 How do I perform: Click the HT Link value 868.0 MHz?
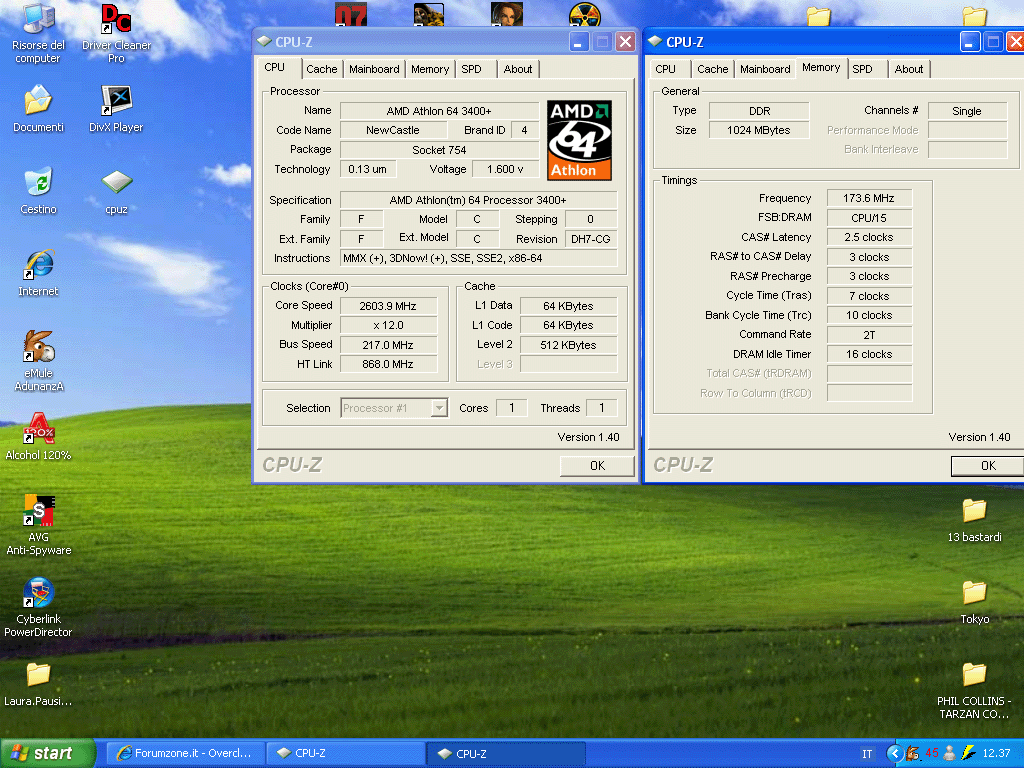pos(388,364)
